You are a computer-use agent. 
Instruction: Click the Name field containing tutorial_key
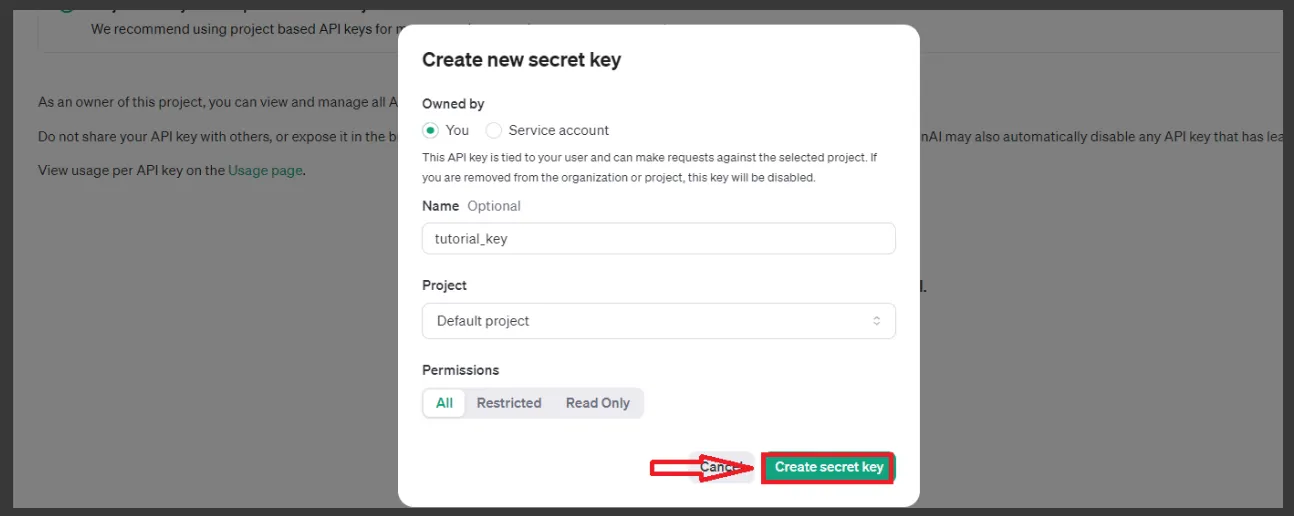click(x=658, y=239)
